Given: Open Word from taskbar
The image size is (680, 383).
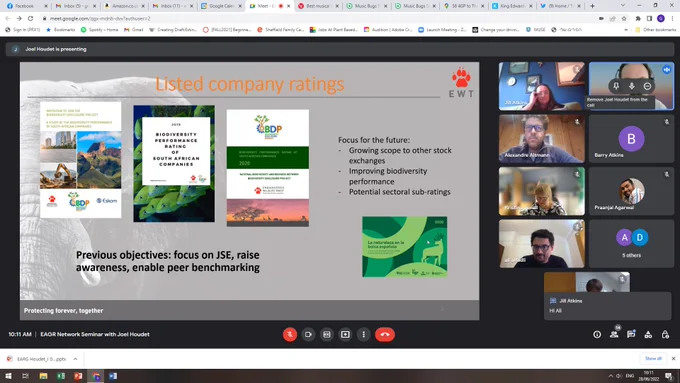Looking at the screenshot, I should pos(113,376).
